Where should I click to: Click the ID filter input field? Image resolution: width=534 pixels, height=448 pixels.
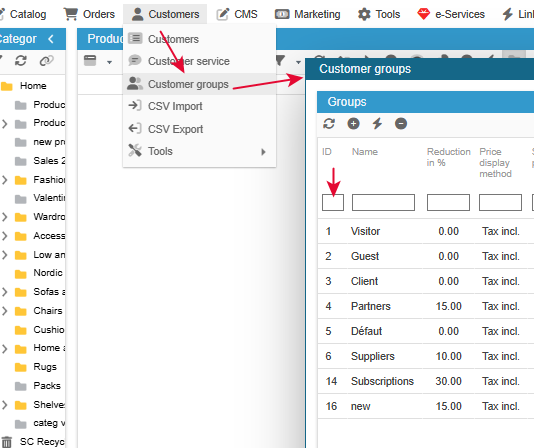click(333, 202)
